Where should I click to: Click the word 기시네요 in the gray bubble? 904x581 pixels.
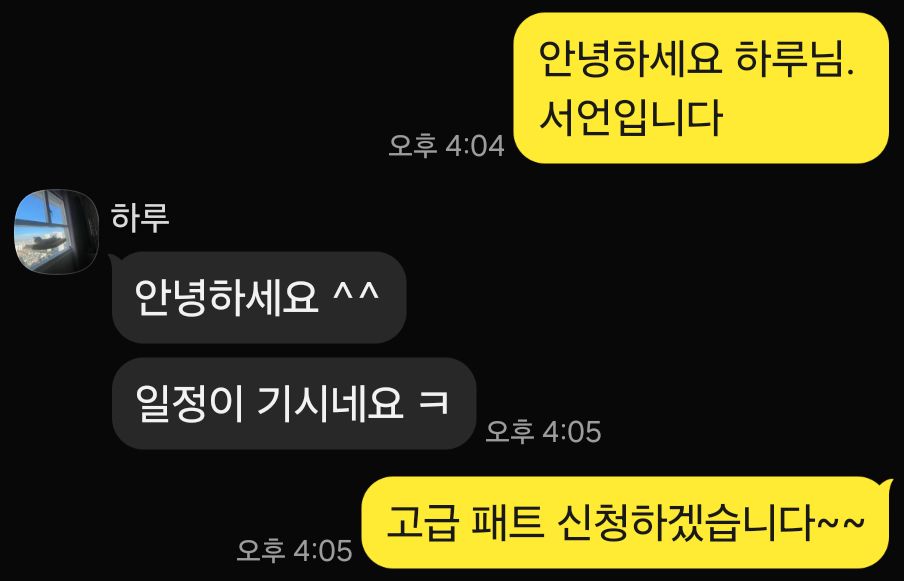coord(330,403)
